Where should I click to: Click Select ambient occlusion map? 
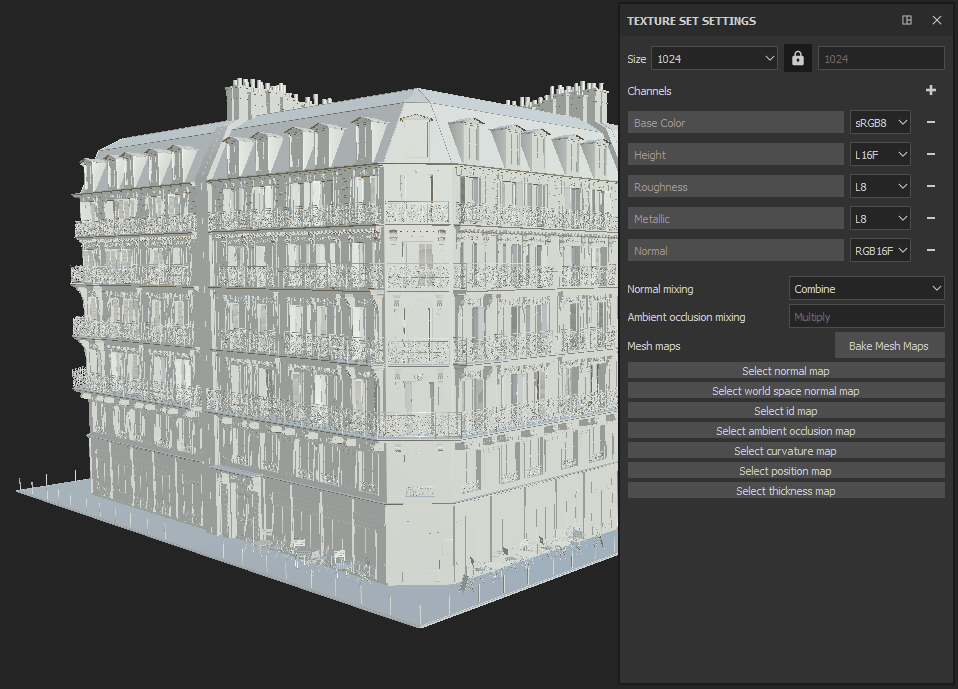point(786,431)
